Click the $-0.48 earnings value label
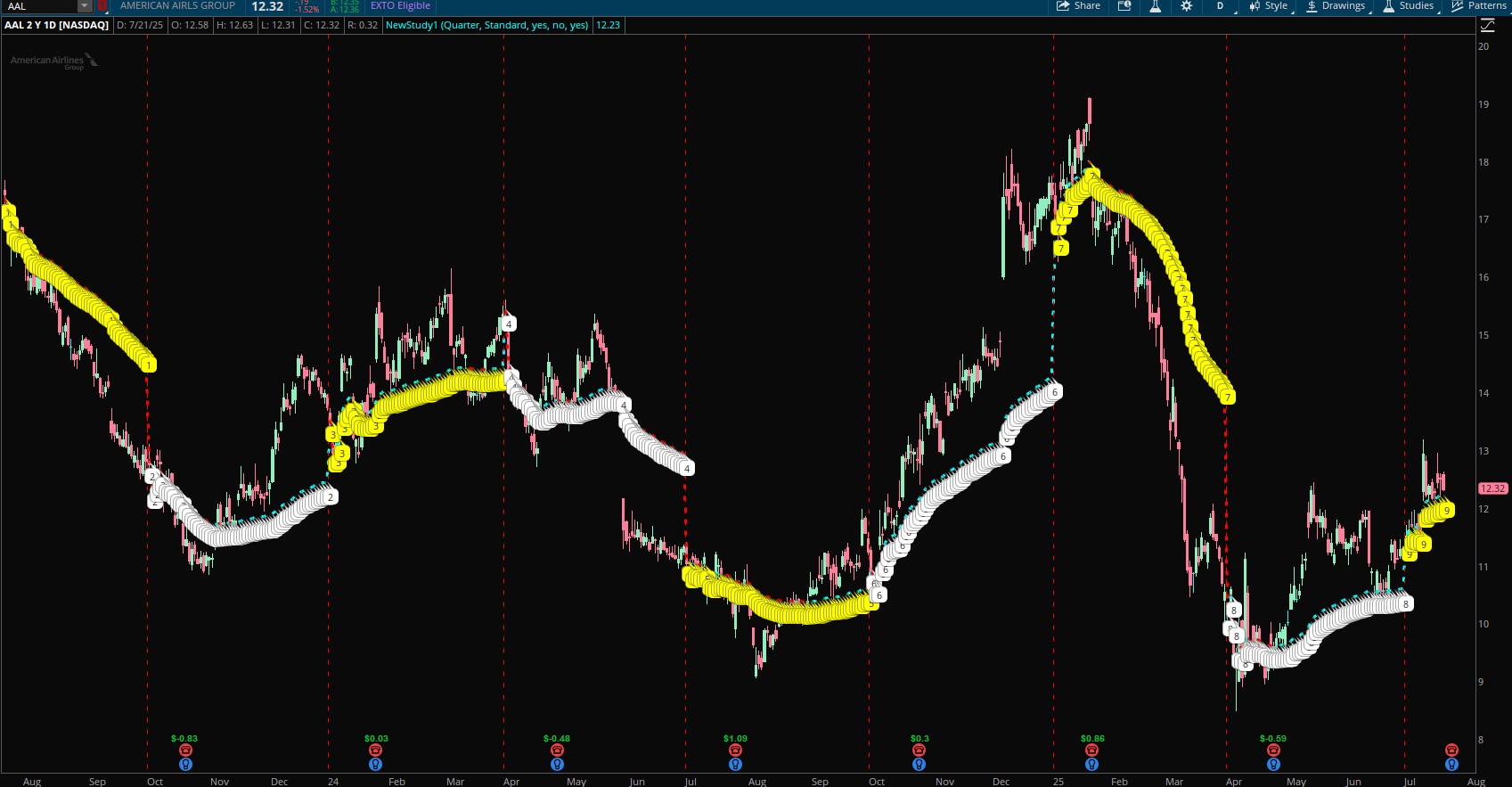Viewport: 1512px width, 787px height. 557,739
